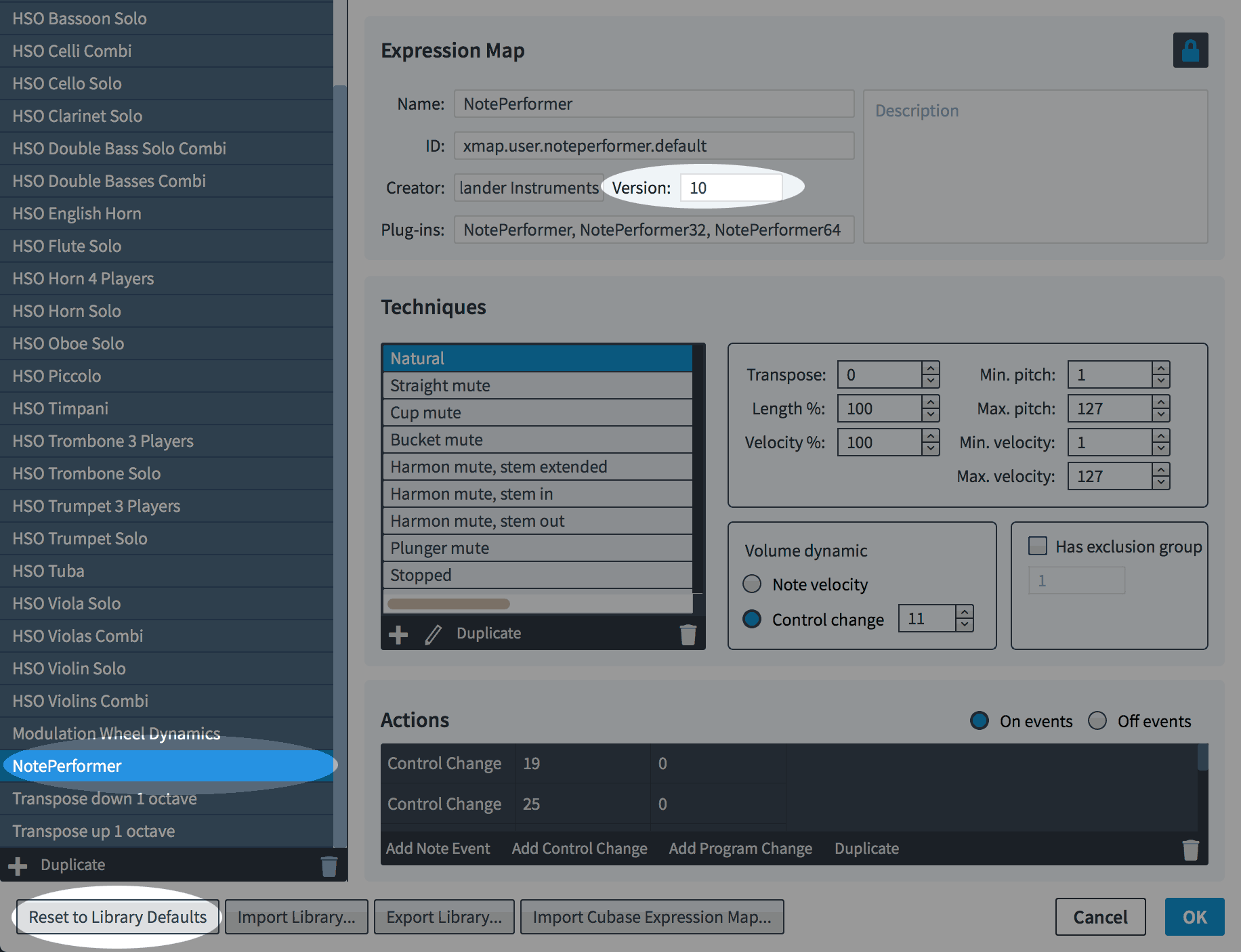The width and height of the screenshot is (1241, 952).
Task: Select the Control change radio button
Action: pyautogui.click(x=752, y=619)
